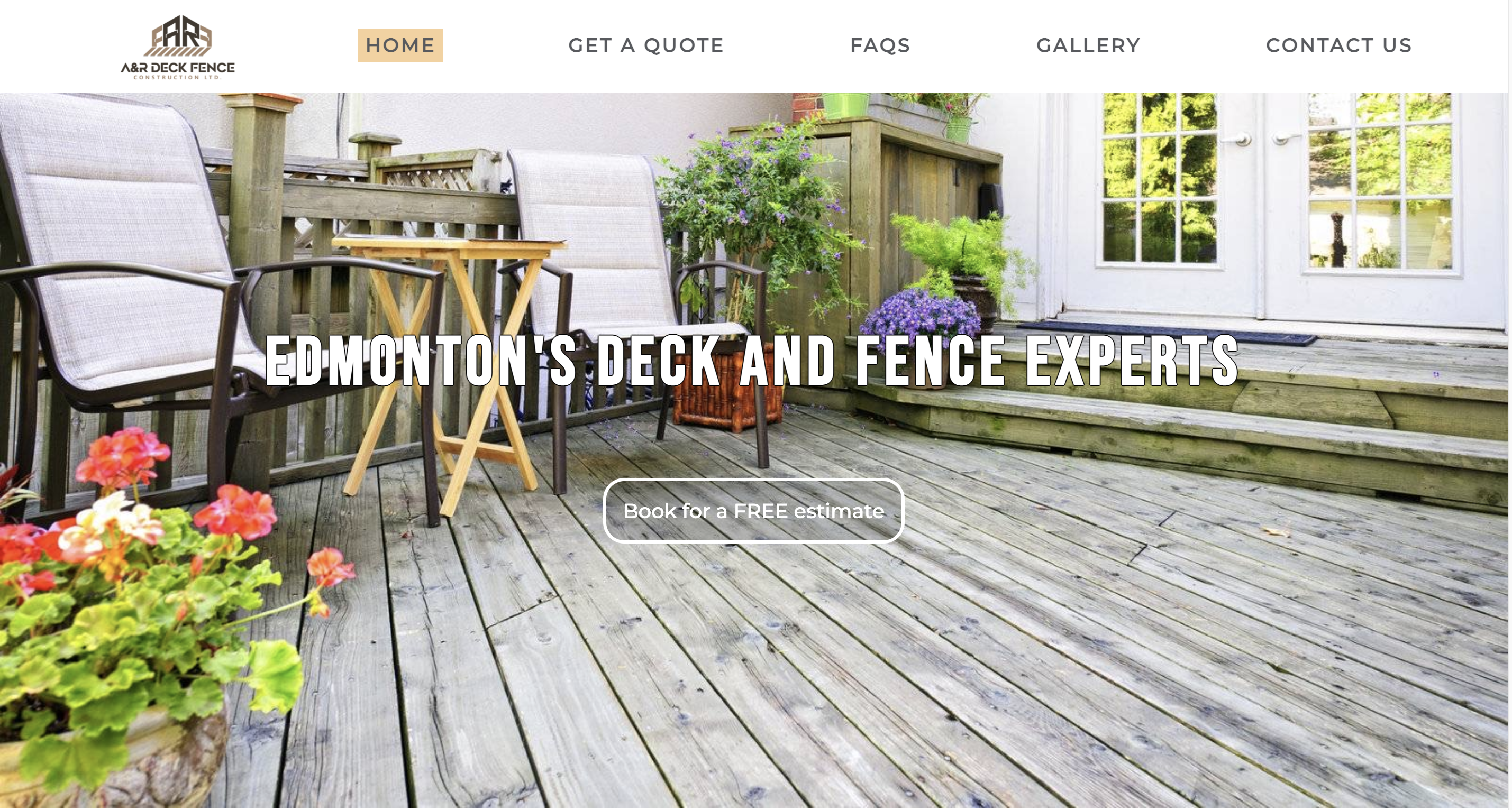Click the CONSTRUCTION LTD. tagline under logo
The image size is (1512, 810).
pos(178,77)
